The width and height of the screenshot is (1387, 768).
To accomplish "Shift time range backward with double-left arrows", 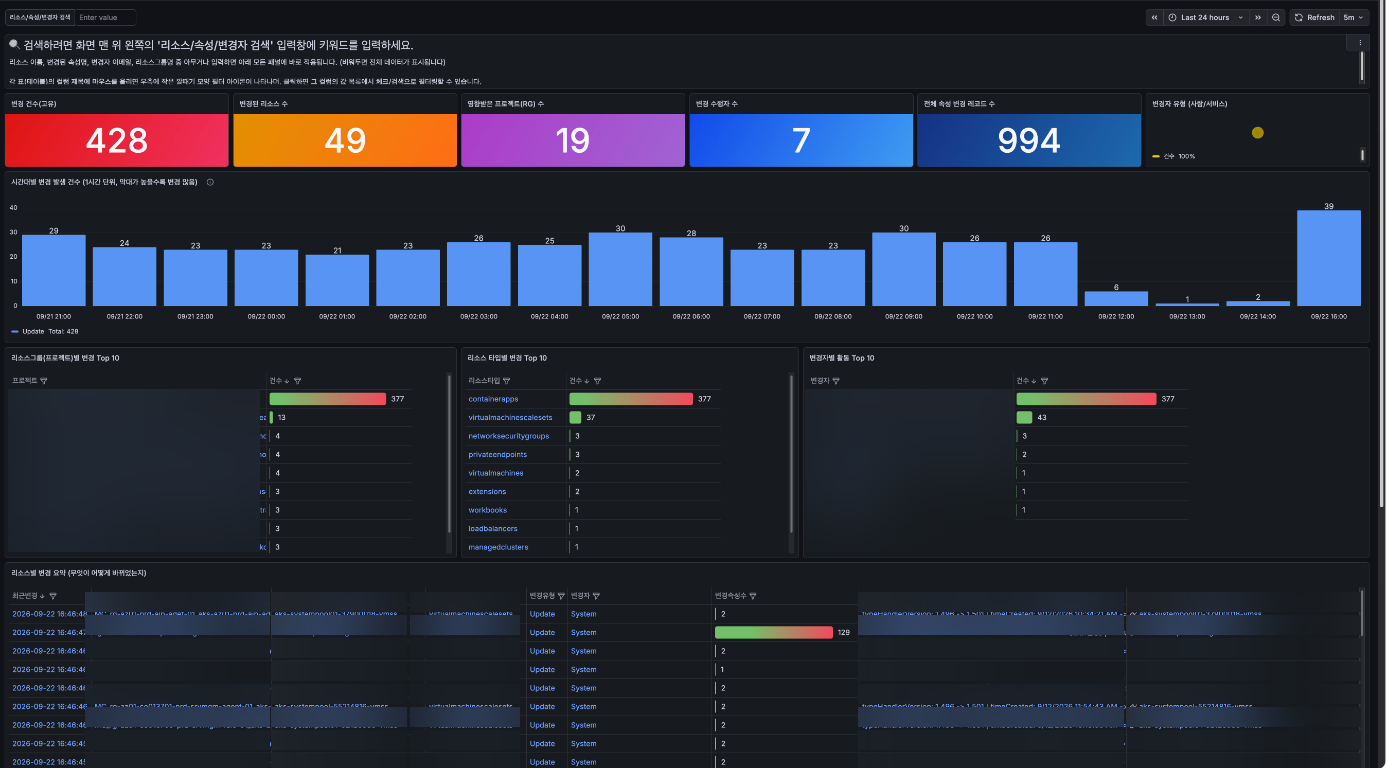I will point(1154,17).
